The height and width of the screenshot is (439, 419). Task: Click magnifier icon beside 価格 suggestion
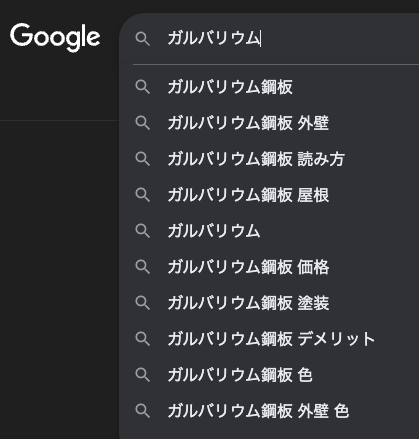(143, 267)
